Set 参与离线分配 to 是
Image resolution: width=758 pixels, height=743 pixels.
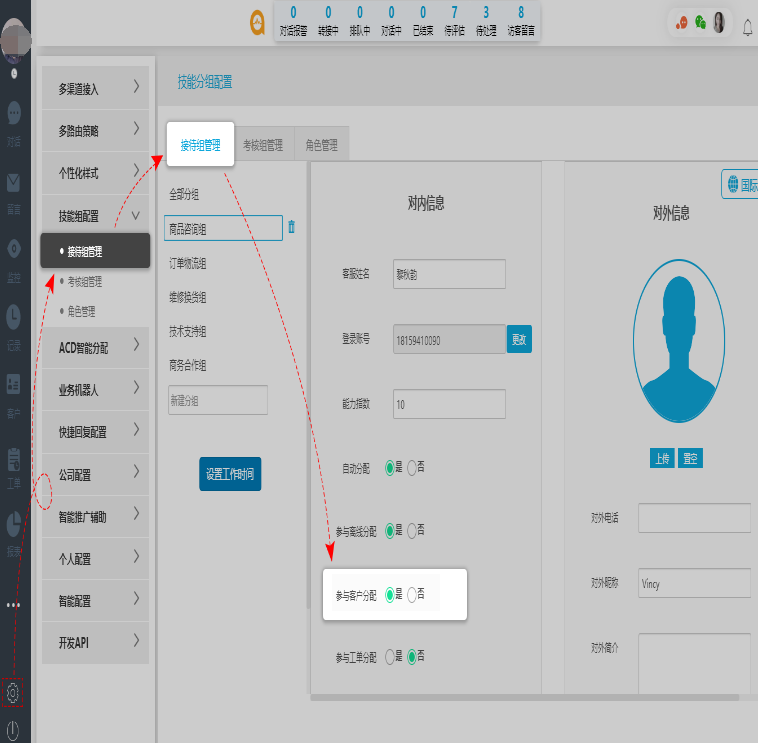tap(390, 531)
